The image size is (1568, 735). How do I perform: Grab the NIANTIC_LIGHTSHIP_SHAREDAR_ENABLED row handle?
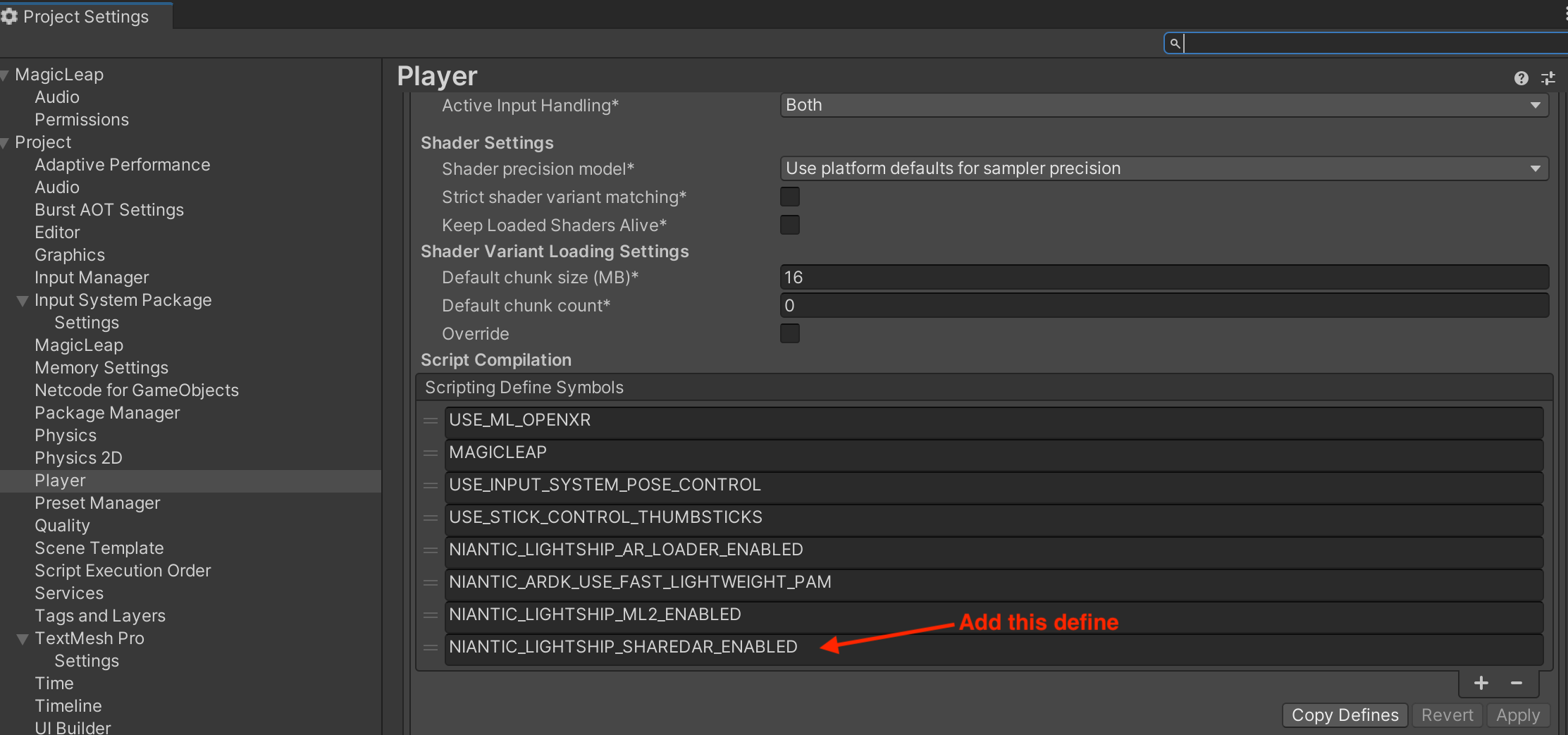[x=431, y=648]
